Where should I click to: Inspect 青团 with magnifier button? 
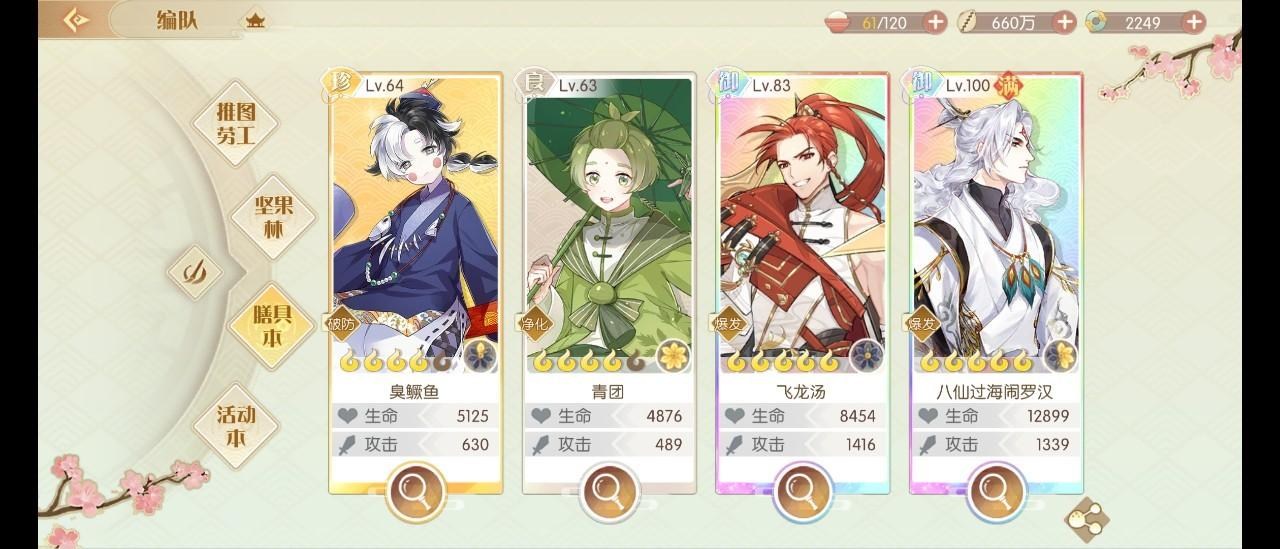(x=608, y=490)
